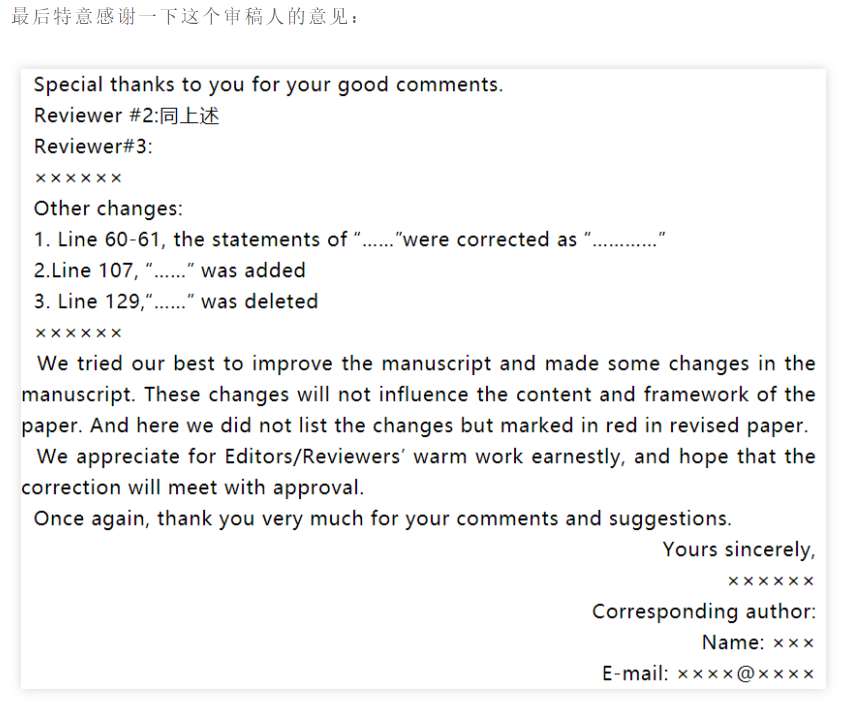842x702 pixels.
Task: Click the 'Line 107' was added item
Action: (x=170, y=270)
